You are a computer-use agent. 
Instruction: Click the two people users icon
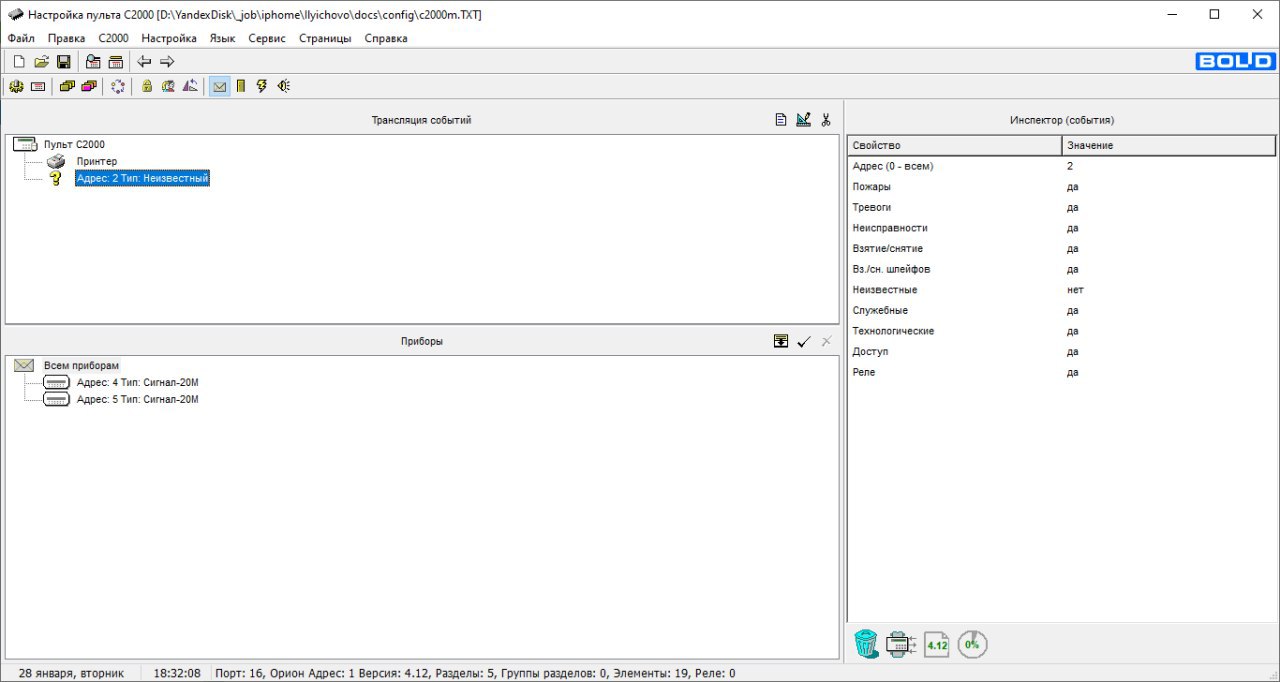(x=169, y=86)
